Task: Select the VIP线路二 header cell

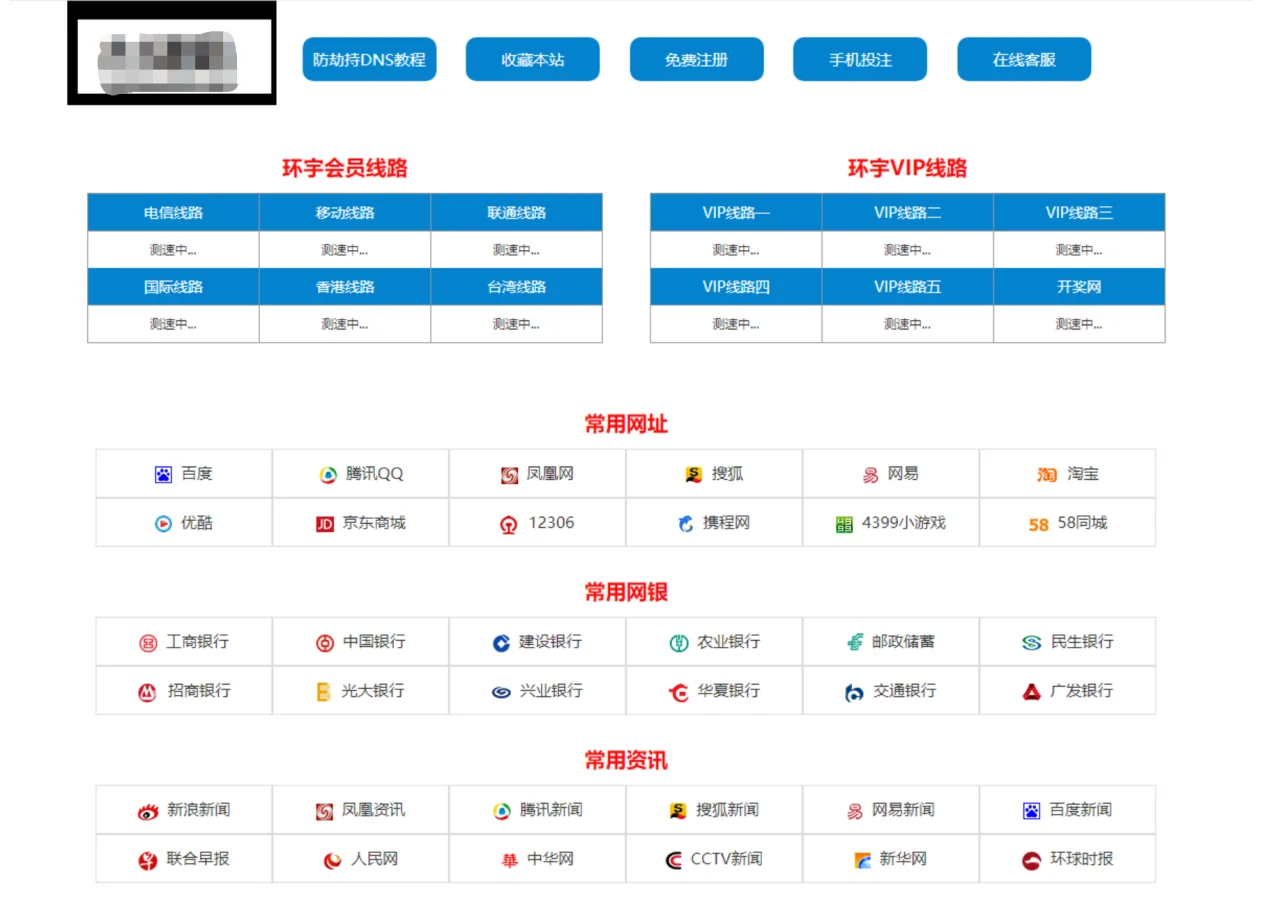Action: click(x=907, y=213)
